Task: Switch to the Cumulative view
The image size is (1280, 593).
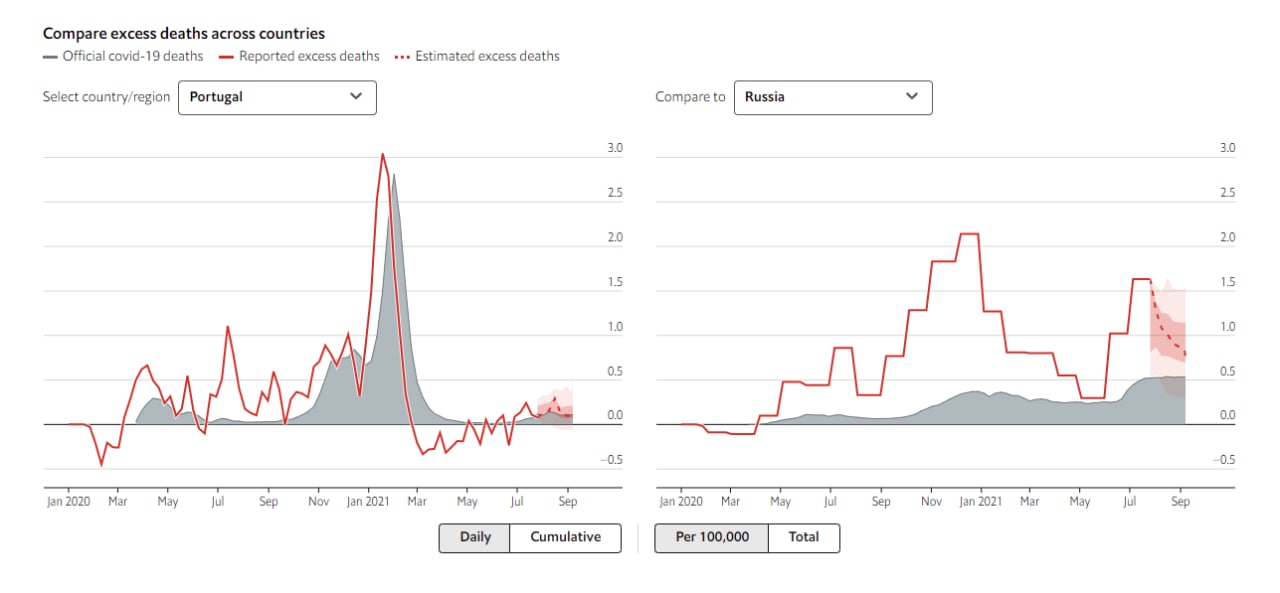Action: click(565, 537)
